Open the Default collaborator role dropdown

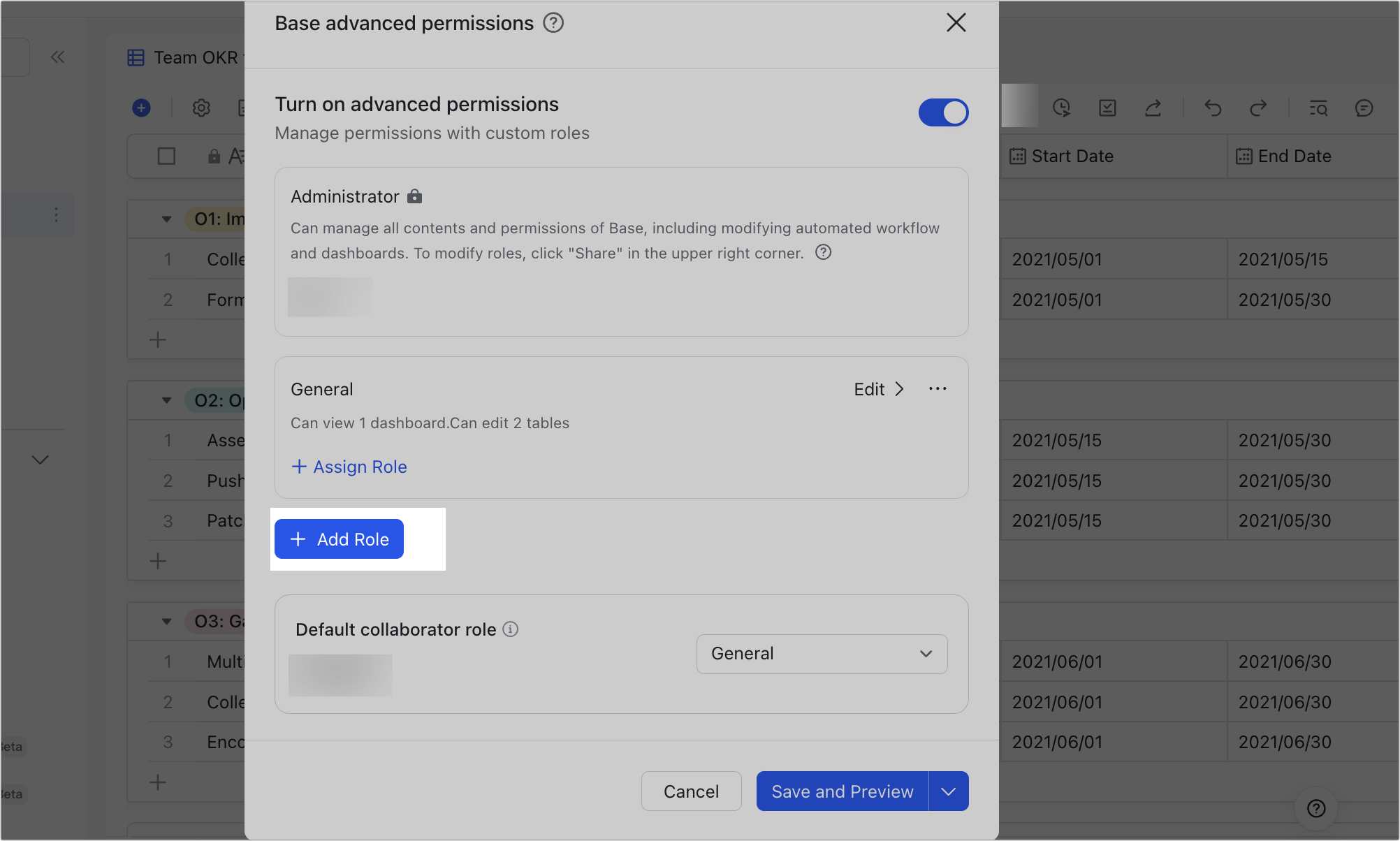822,654
